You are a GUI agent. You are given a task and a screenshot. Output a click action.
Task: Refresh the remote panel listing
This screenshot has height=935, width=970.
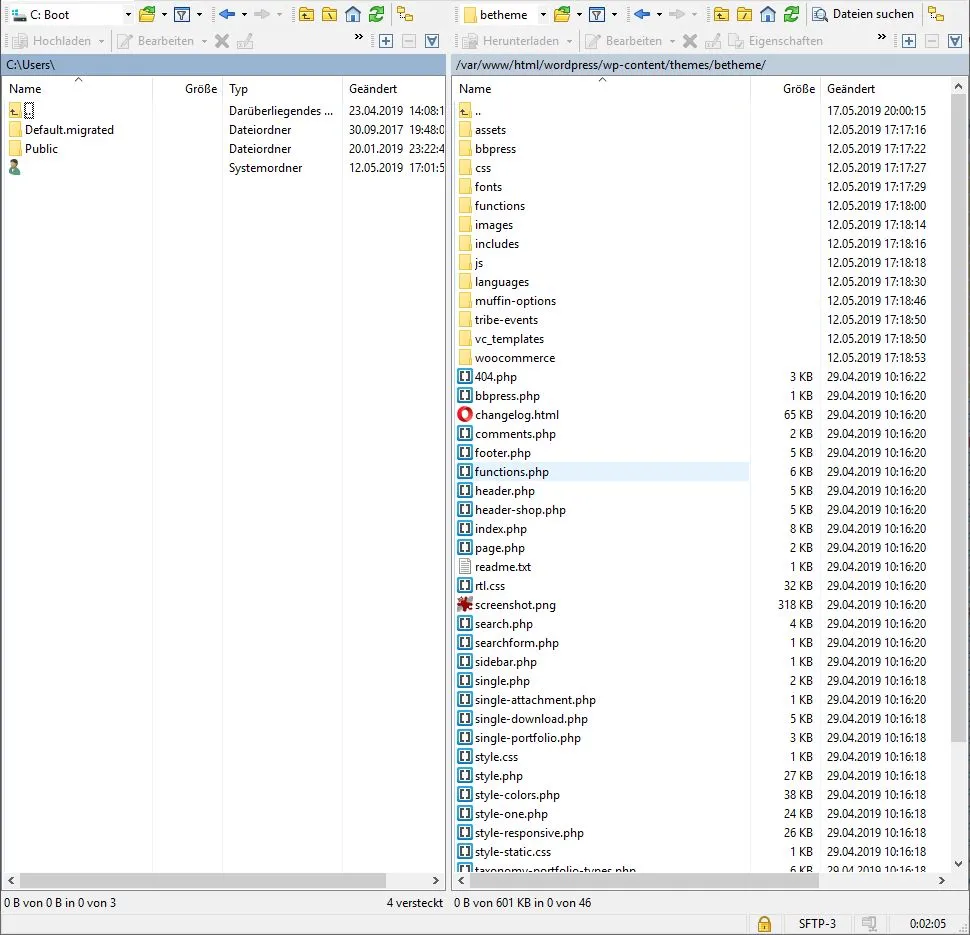pos(792,14)
